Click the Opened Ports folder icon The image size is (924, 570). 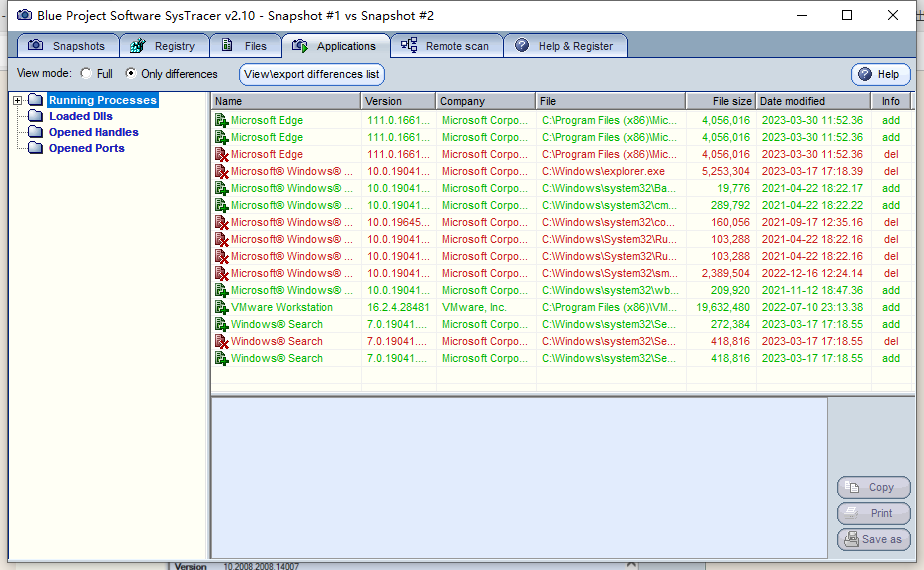click(36, 147)
